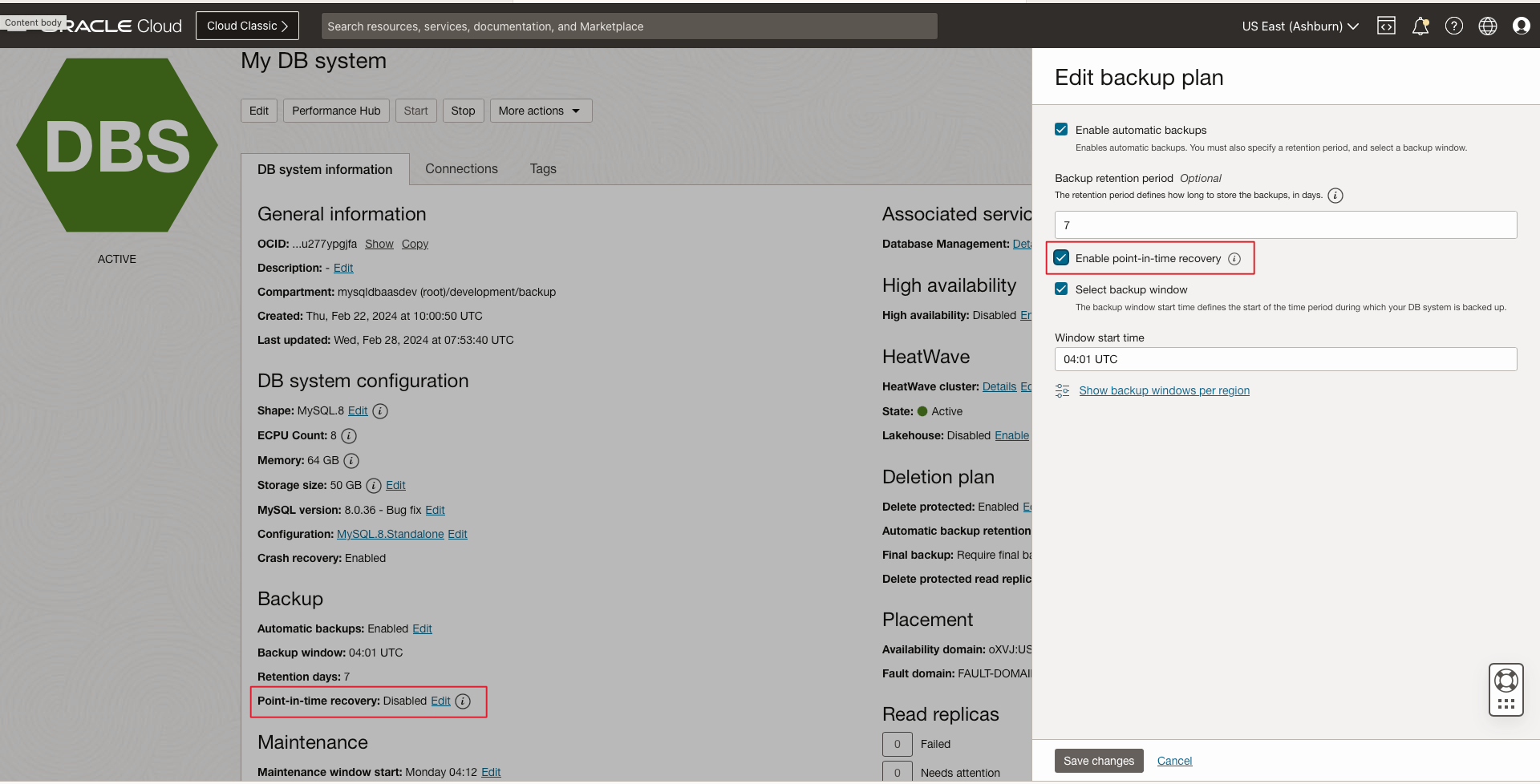Uncheck Enable automatic backups
Image resolution: width=1540 pixels, height=784 pixels.
tap(1061, 130)
